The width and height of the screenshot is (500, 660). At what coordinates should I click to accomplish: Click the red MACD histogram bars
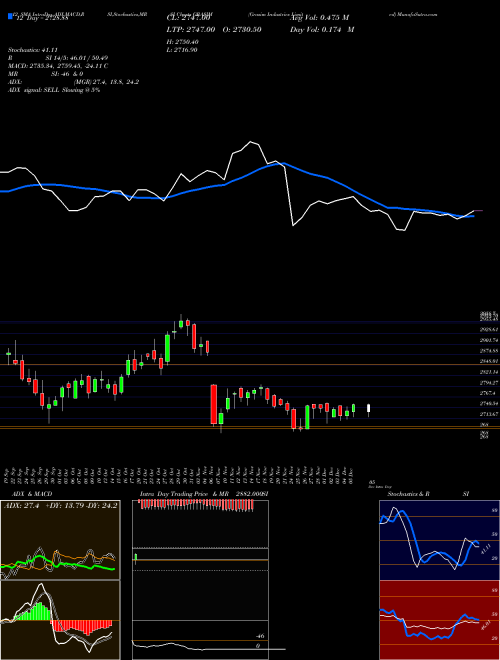coord(82,626)
